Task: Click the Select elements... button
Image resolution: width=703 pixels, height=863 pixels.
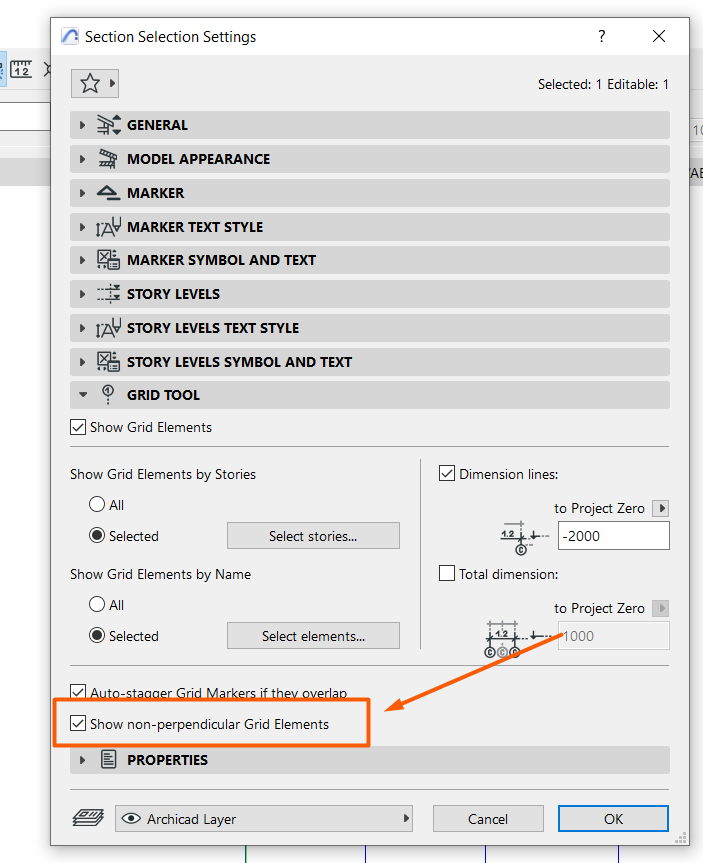Action: (x=313, y=636)
